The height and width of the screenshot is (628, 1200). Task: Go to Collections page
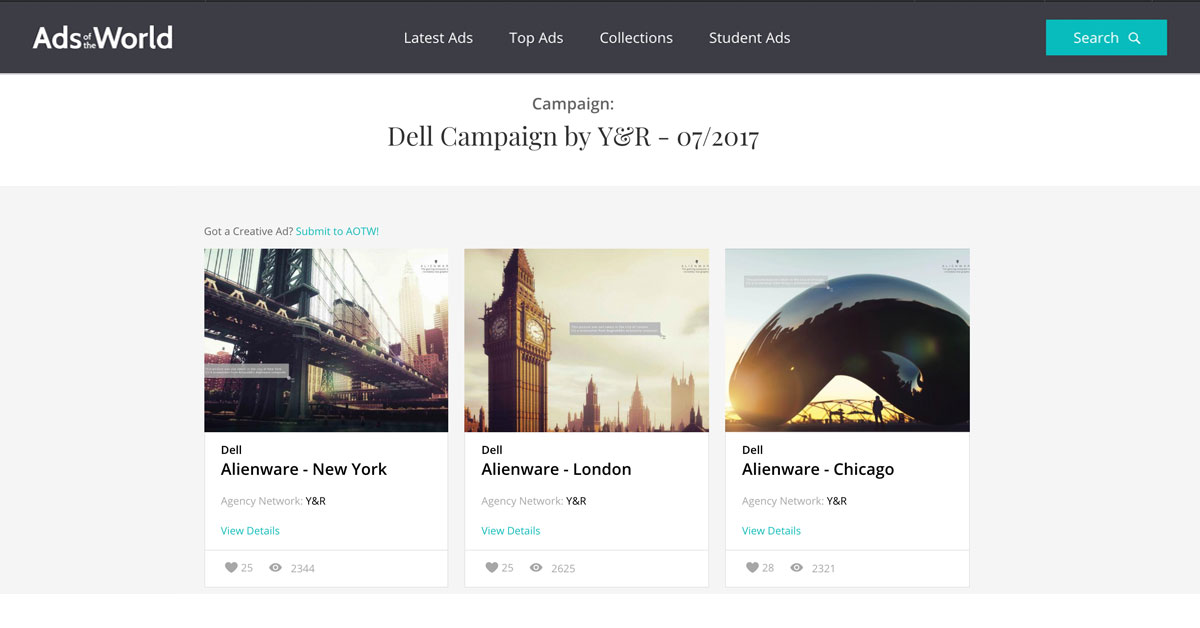click(636, 38)
